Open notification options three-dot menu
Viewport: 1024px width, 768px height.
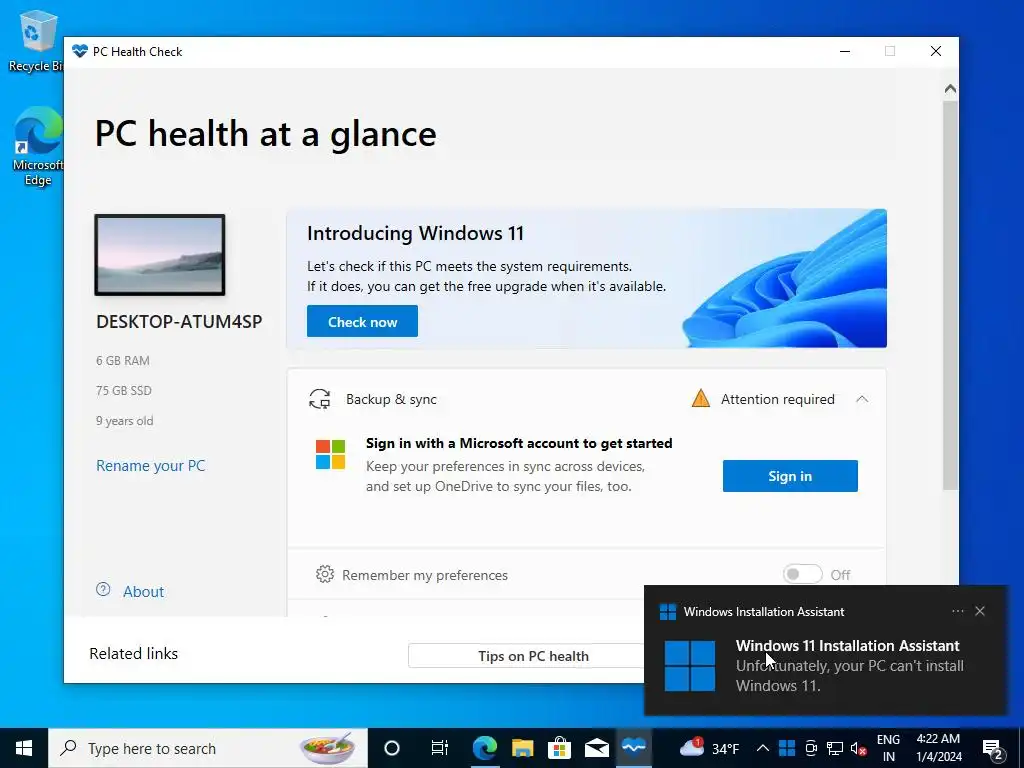point(957,611)
